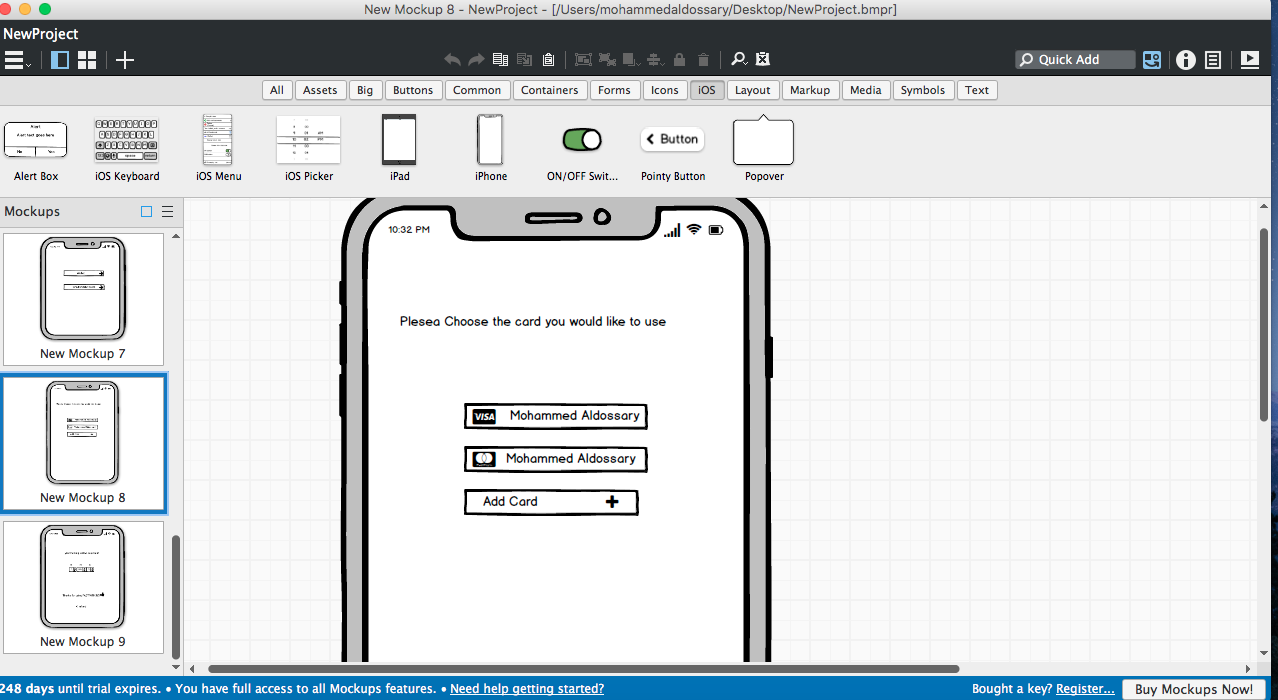
Task: Select the Buttons library category
Action: pyautogui.click(x=413, y=90)
